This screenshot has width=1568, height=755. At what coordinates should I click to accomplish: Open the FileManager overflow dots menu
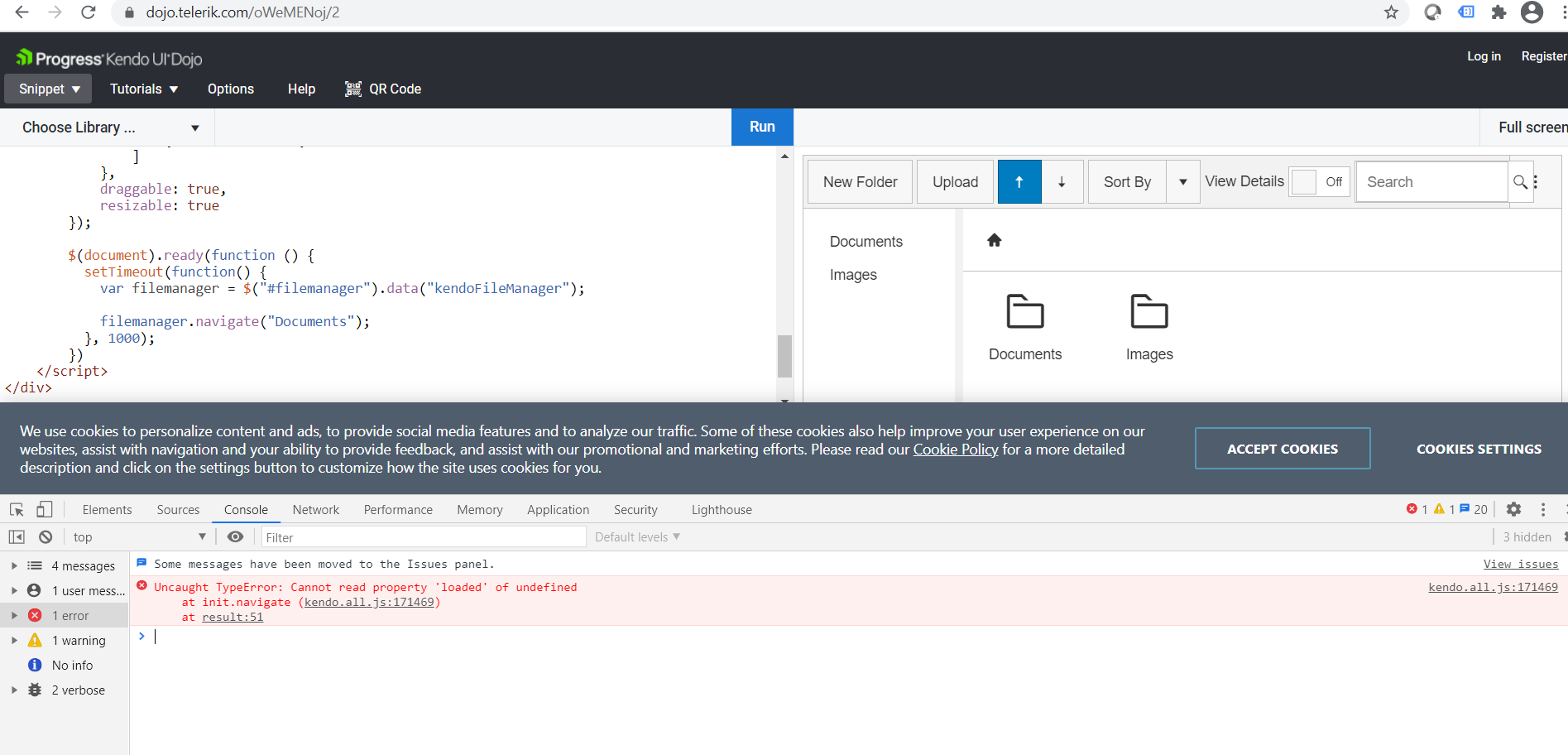1536,182
